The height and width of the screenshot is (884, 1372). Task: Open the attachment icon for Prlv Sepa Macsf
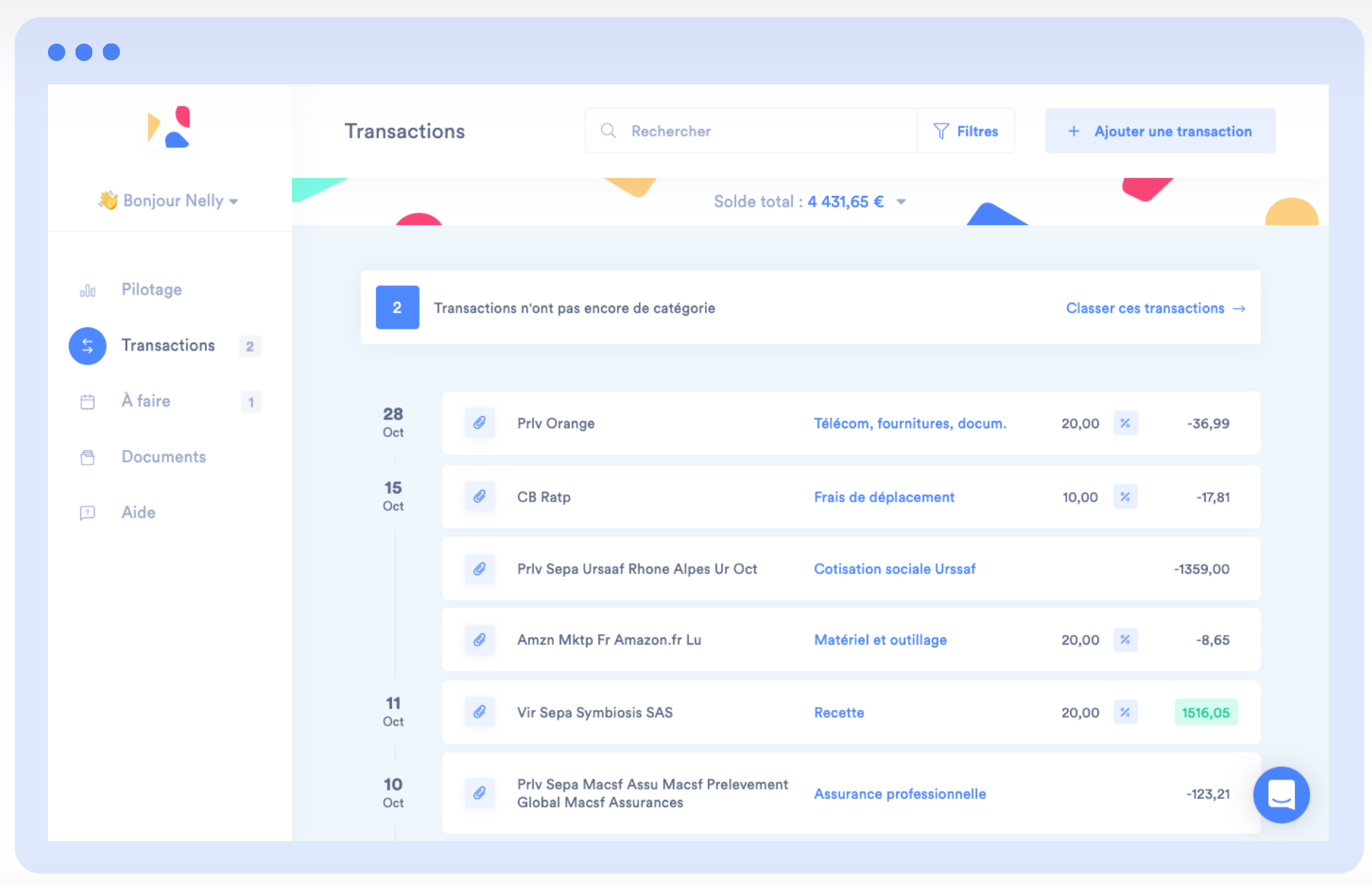[x=479, y=793]
